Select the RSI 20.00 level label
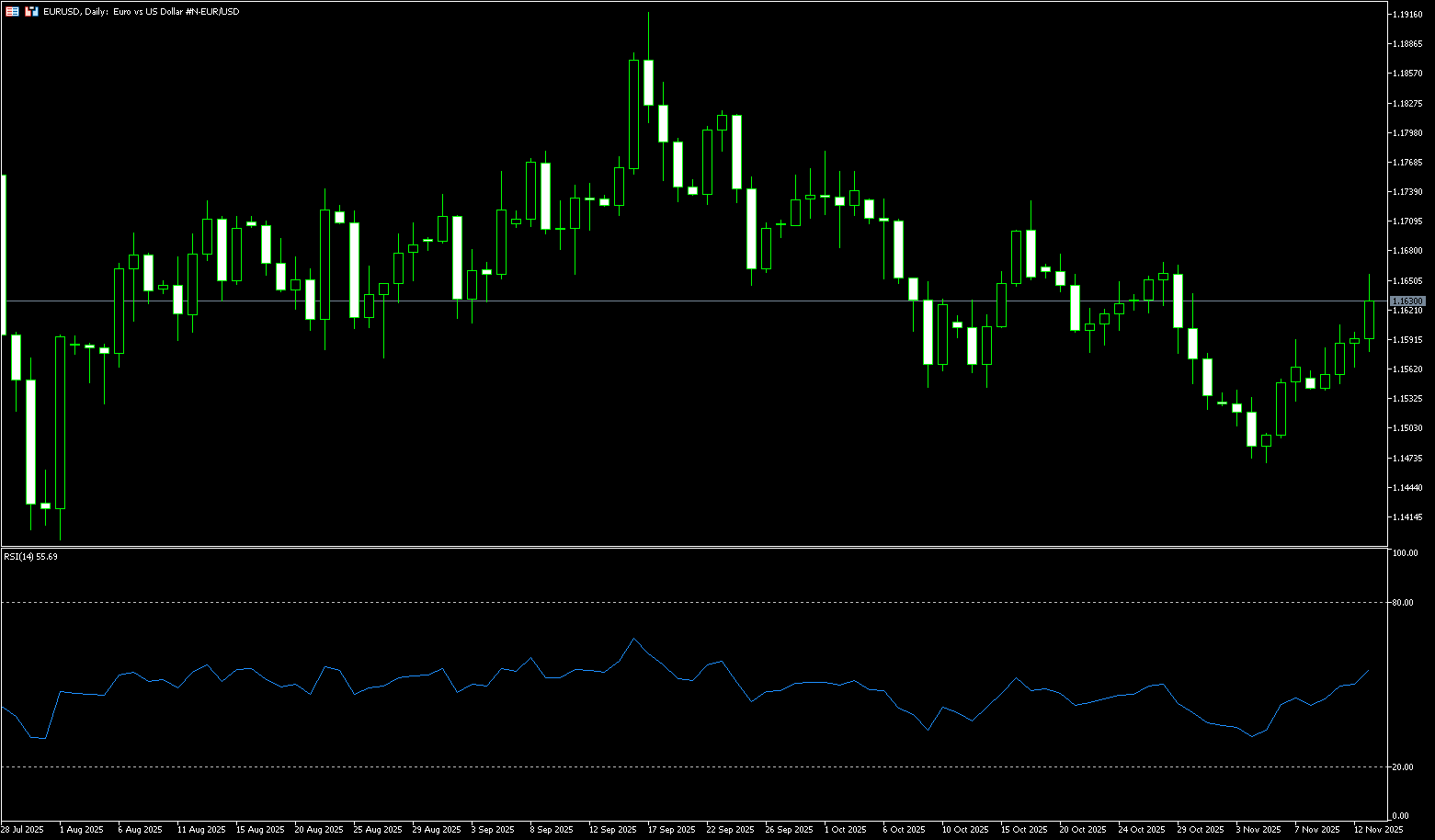This screenshot has width=1435, height=840. point(1403,766)
